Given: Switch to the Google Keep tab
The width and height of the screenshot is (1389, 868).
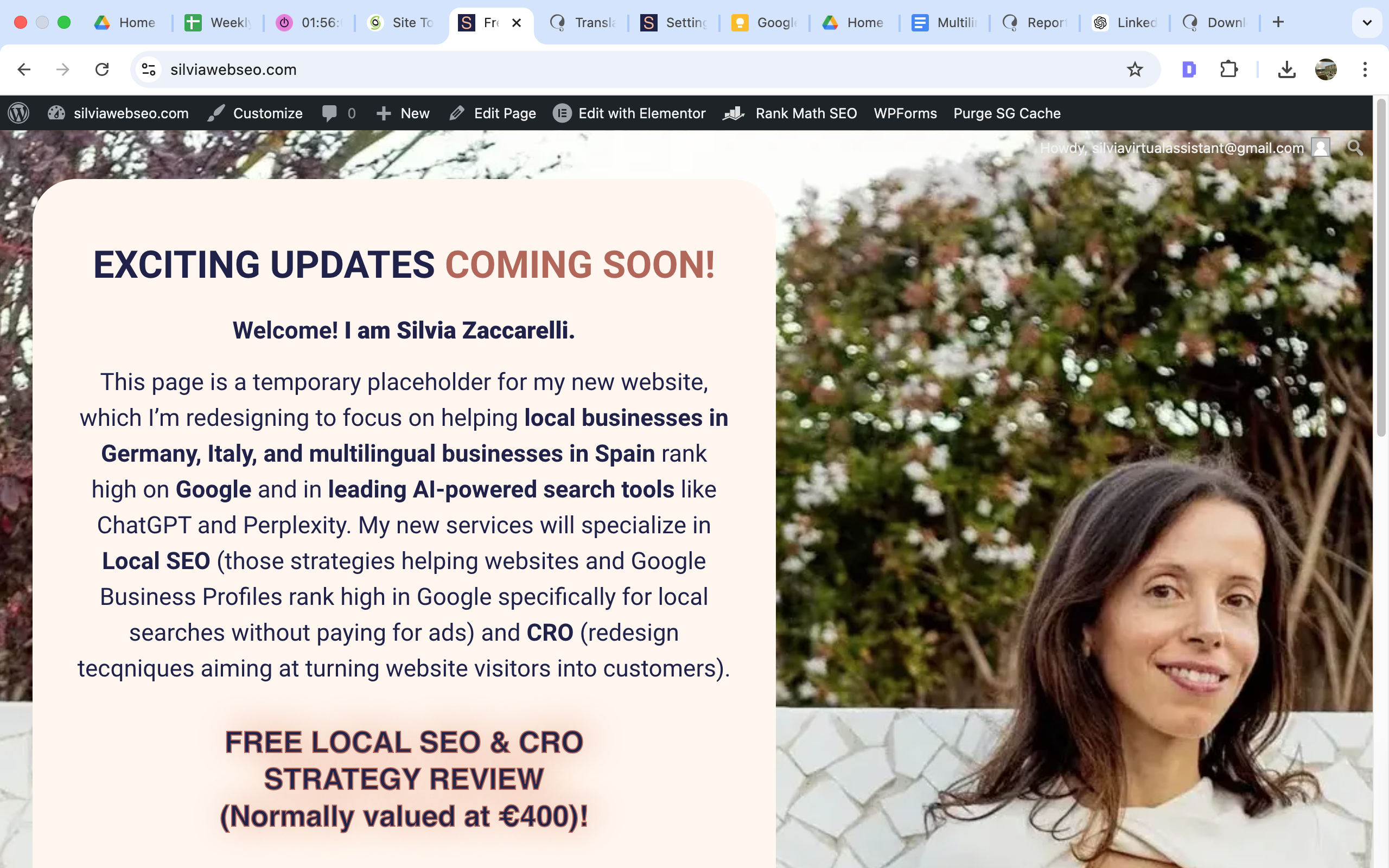Looking at the screenshot, I should coord(764,22).
